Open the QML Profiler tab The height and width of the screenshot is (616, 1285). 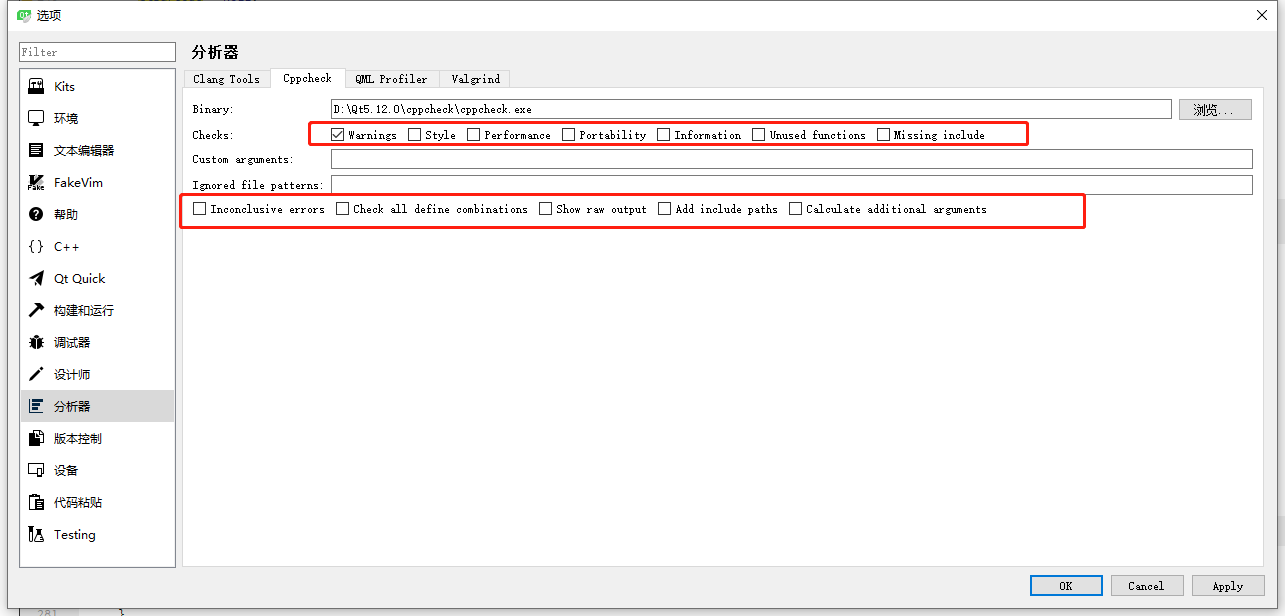[x=392, y=78]
